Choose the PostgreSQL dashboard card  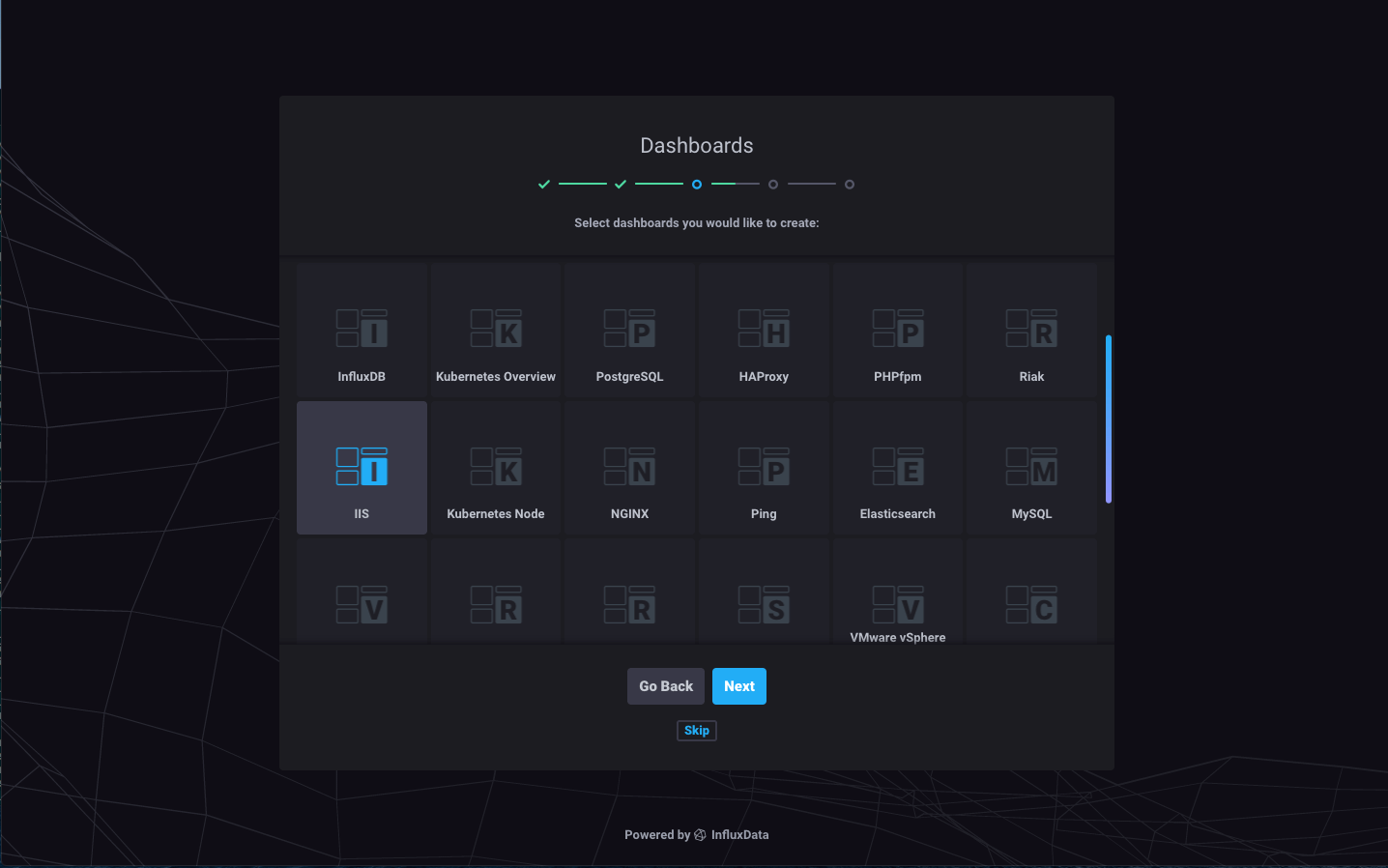tap(629, 330)
